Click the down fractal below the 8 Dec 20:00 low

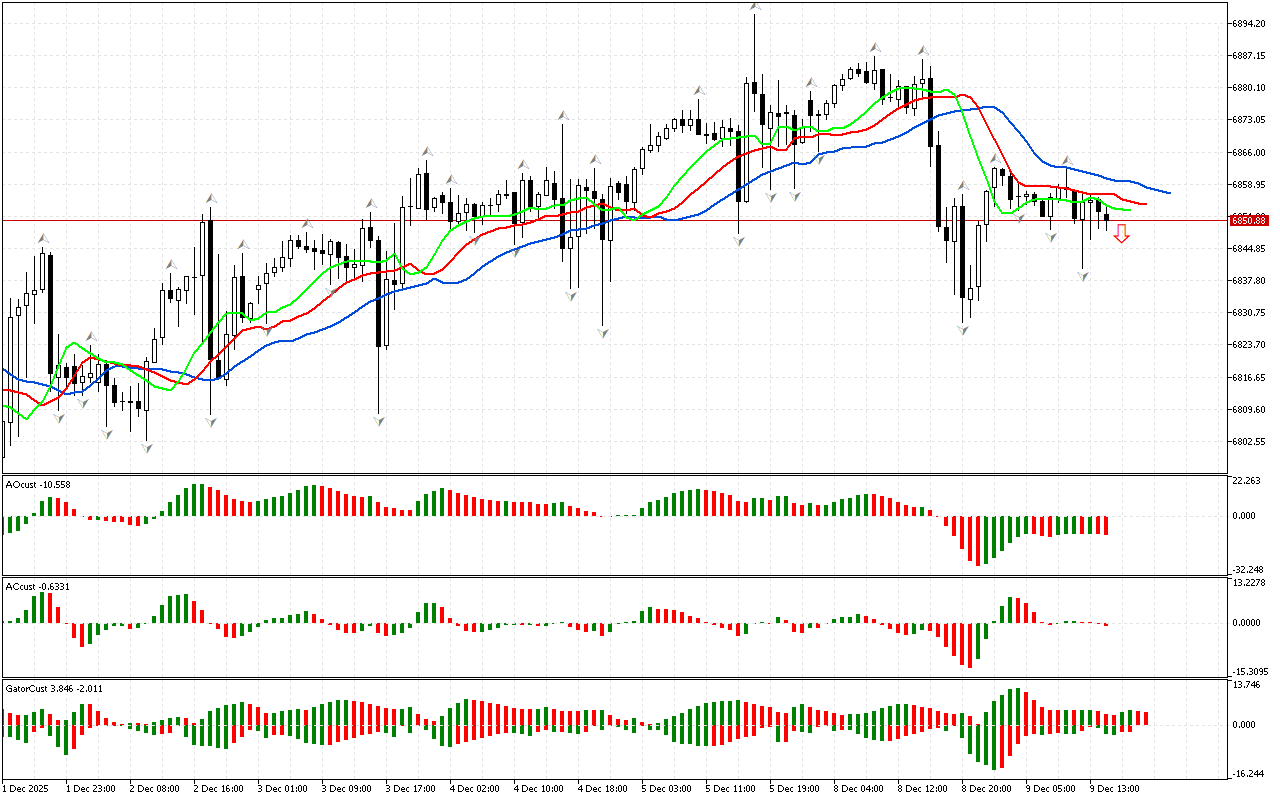(963, 329)
